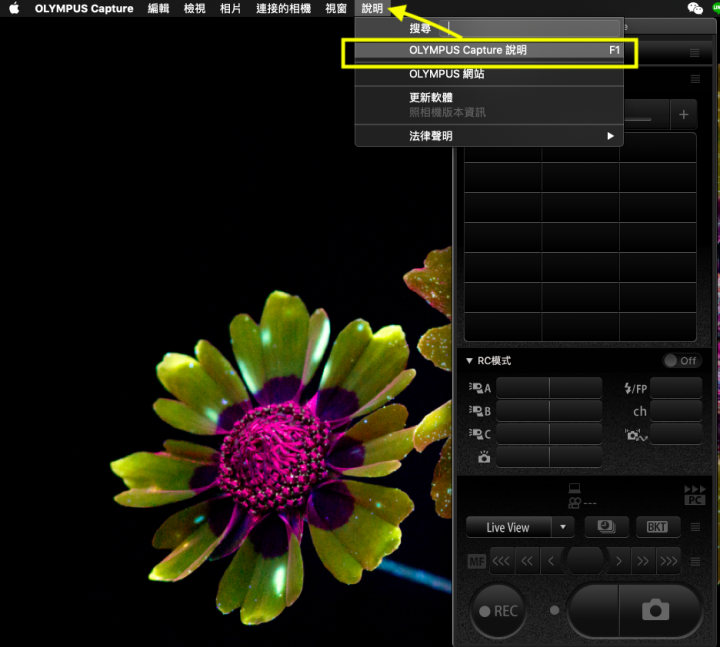
Task: Click the camera built-in flash icon
Action: coord(484,457)
